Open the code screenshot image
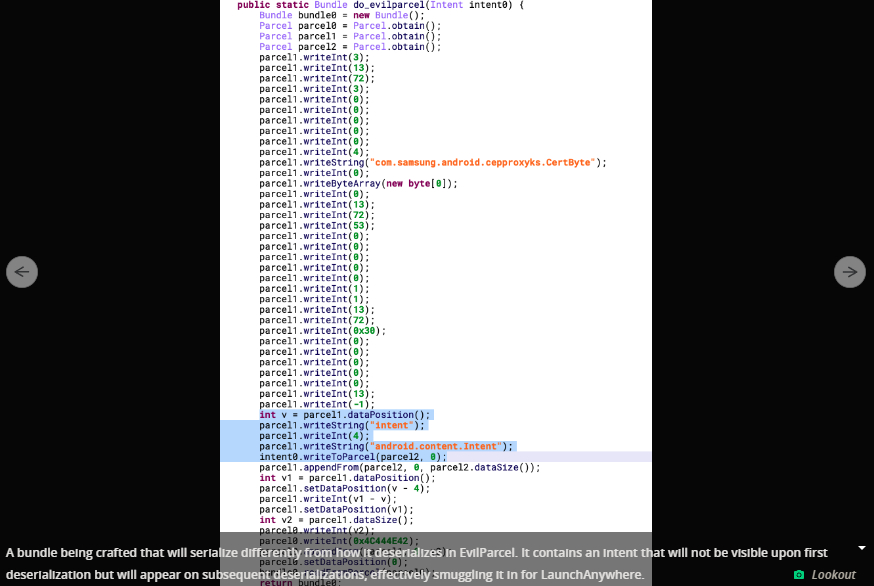The width and height of the screenshot is (874, 586). [436, 293]
